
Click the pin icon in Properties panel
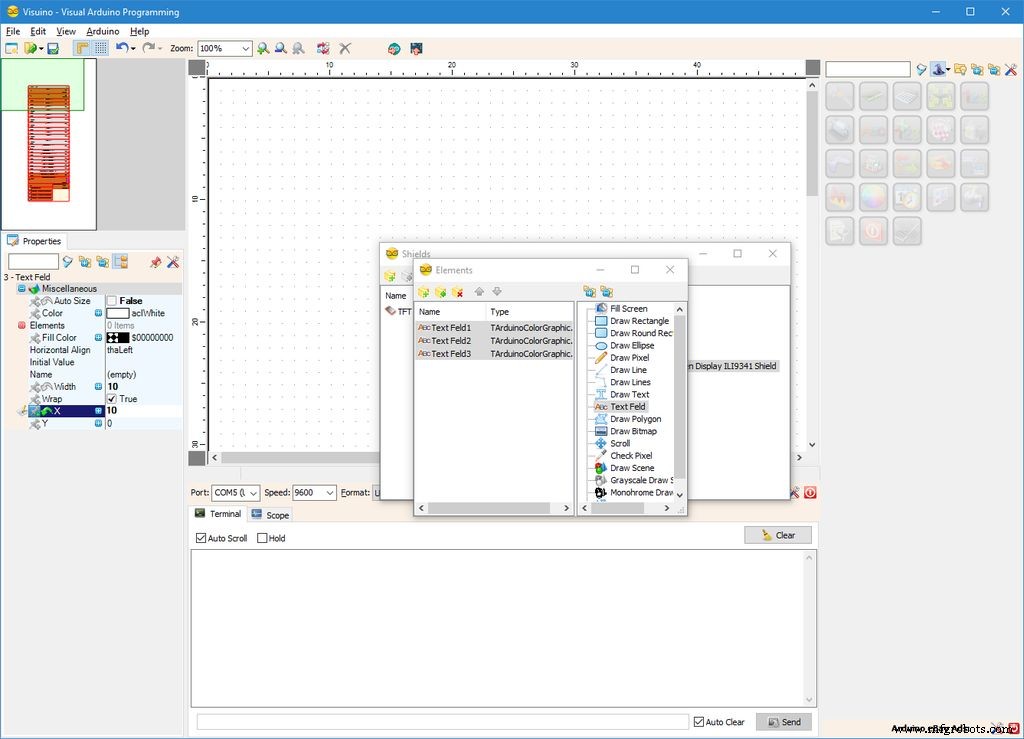click(155, 262)
